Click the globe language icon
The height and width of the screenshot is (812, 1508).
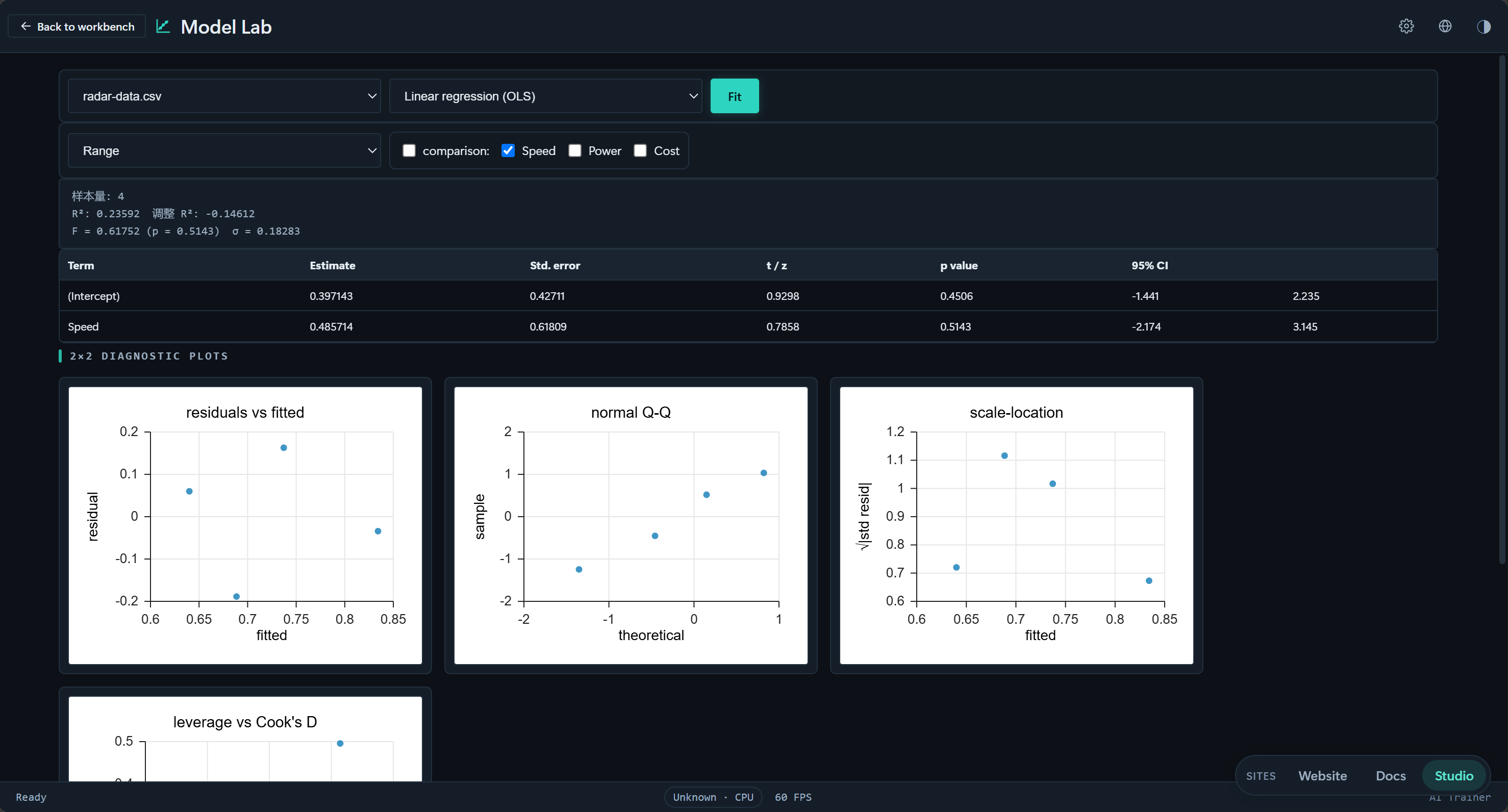[1445, 27]
